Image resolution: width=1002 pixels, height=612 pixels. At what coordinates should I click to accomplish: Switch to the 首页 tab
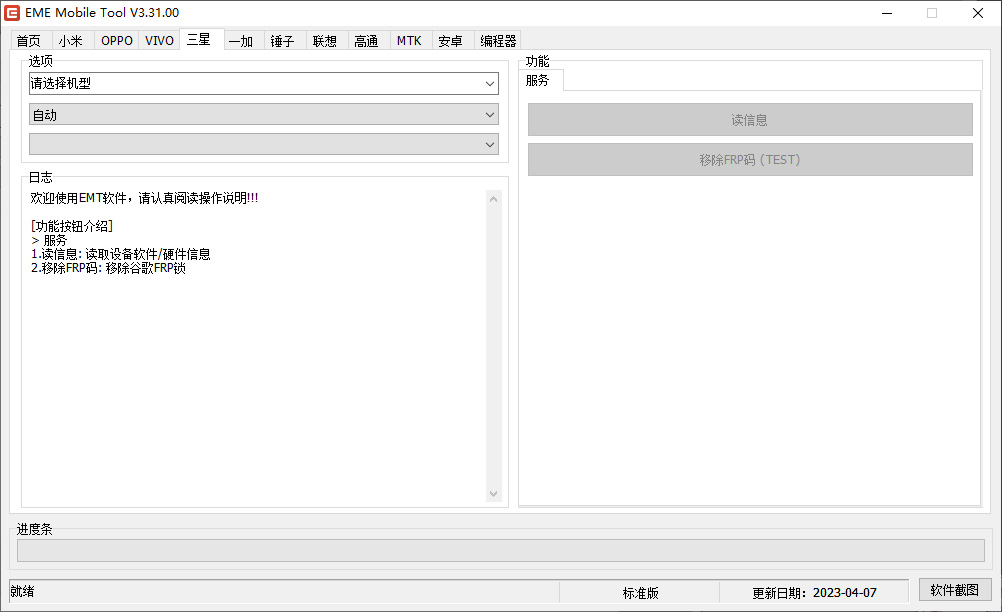[x=29, y=41]
